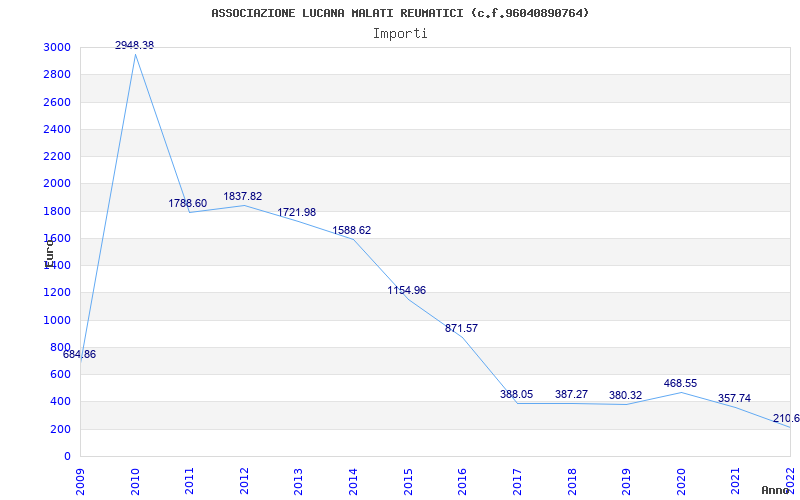This screenshot has width=800, height=500.
Task: Select the 2948.38 data label
Action: (x=134, y=45)
